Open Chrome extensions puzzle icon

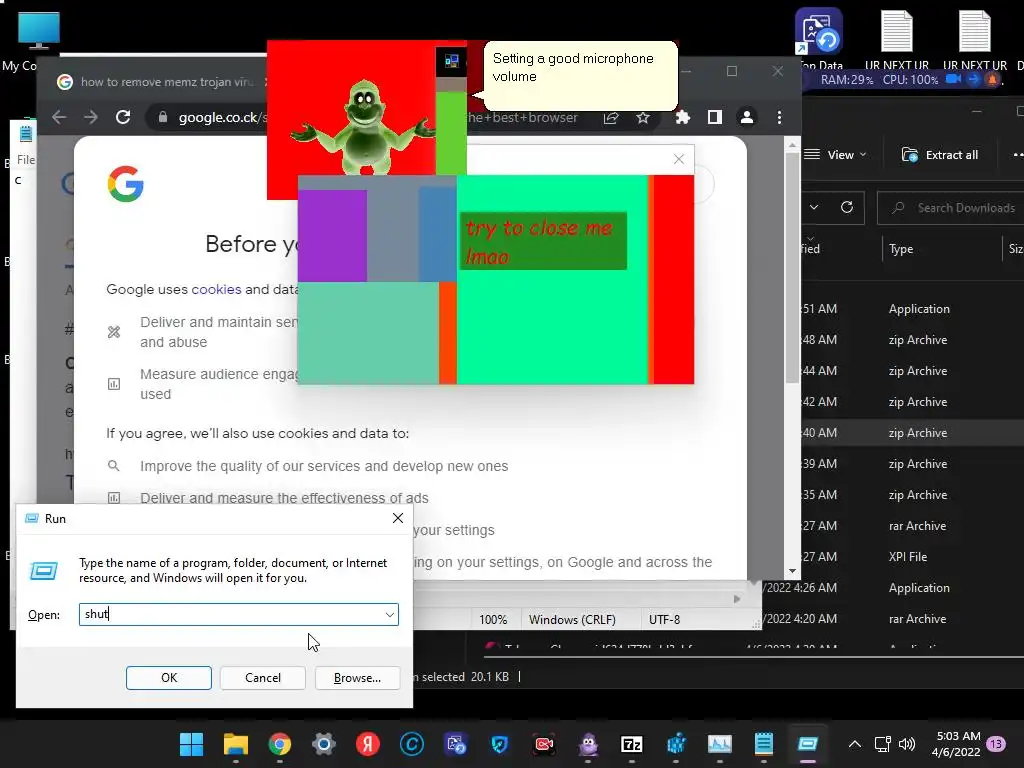[x=682, y=118]
